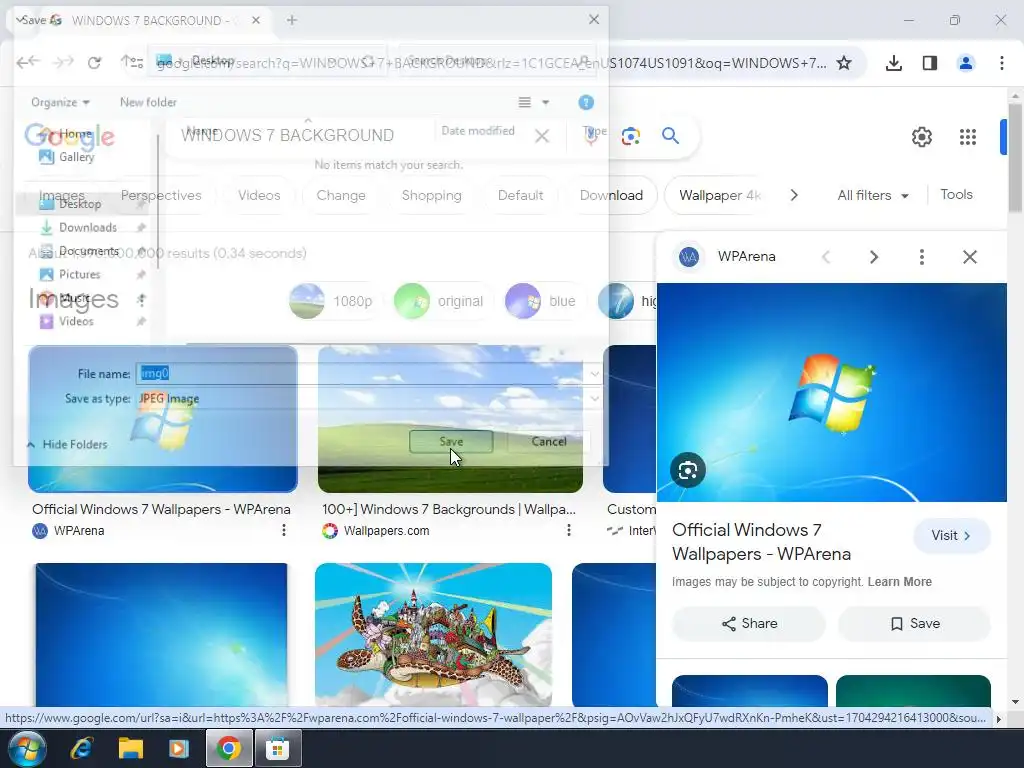Click Google search magnifier icon
Image resolution: width=1024 pixels, height=768 pixels.
(670, 136)
